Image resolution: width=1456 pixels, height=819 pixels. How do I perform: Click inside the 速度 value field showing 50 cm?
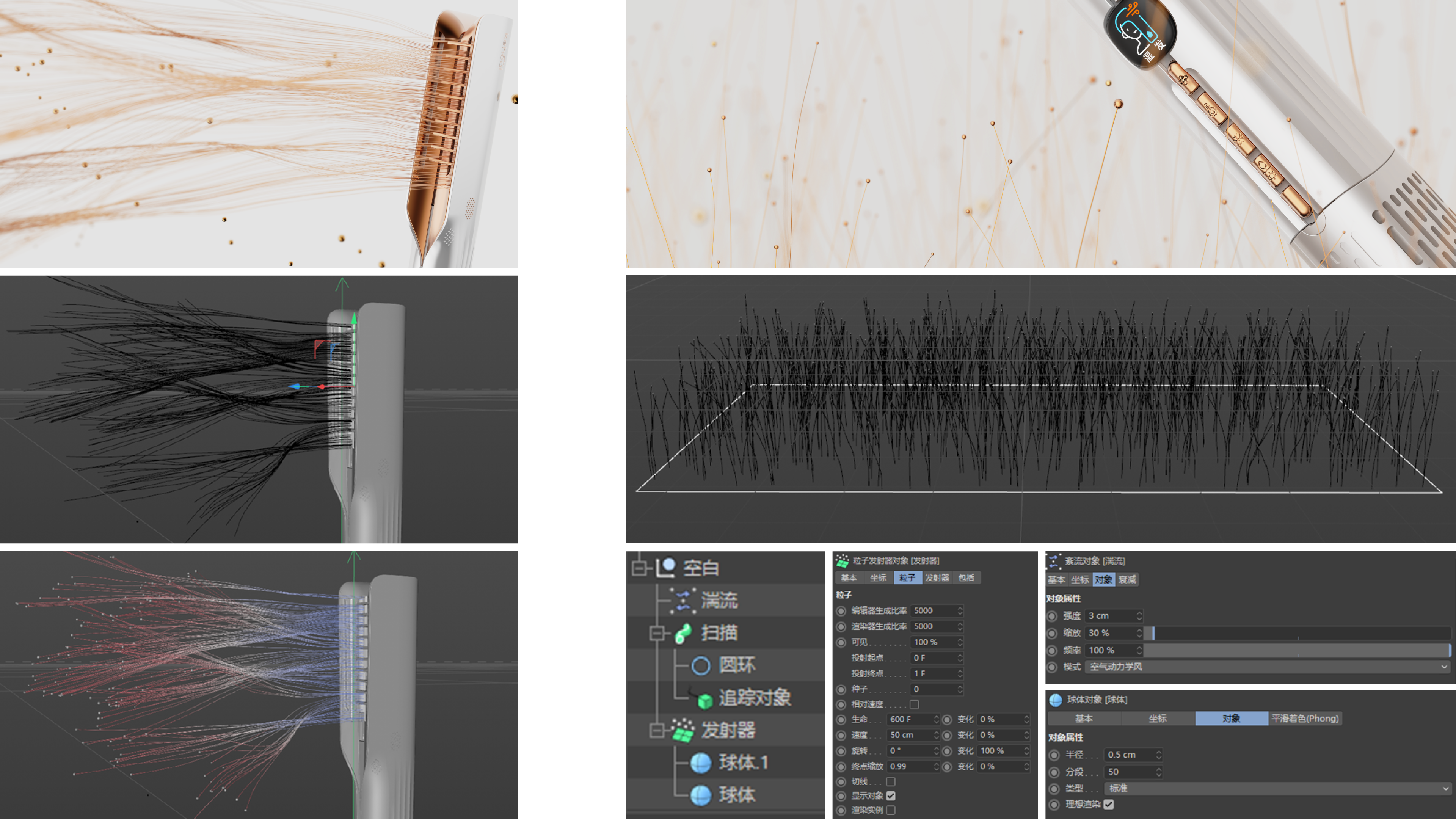click(x=910, y=735)
